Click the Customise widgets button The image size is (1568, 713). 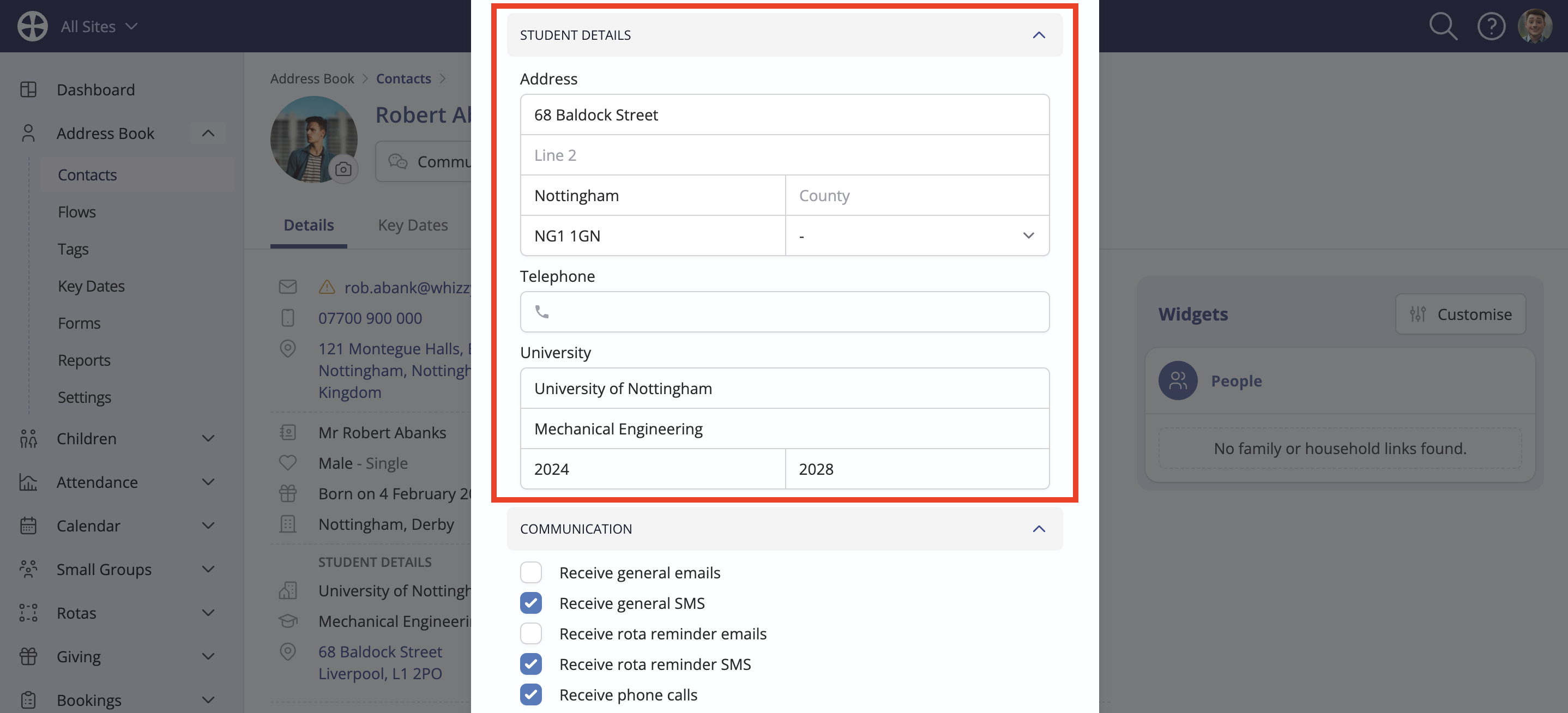tap(1460, 314)
